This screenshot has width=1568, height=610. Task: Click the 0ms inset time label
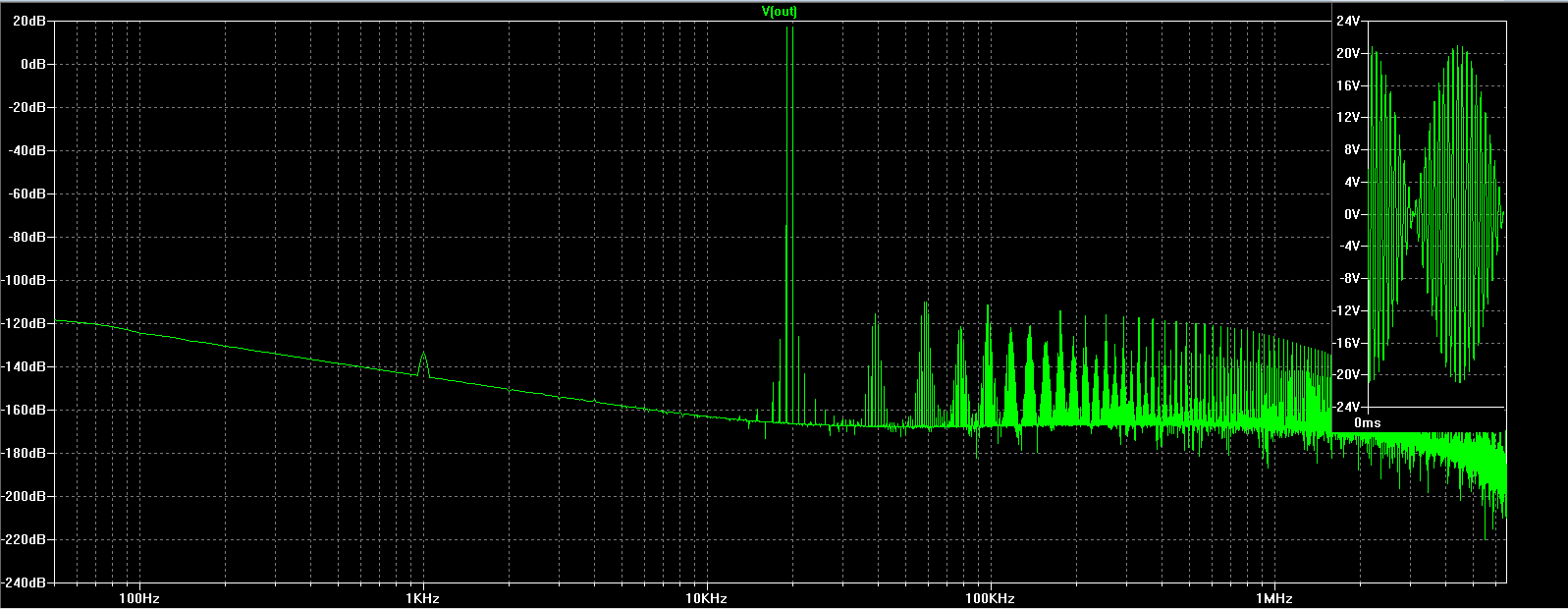(1368, 422)
